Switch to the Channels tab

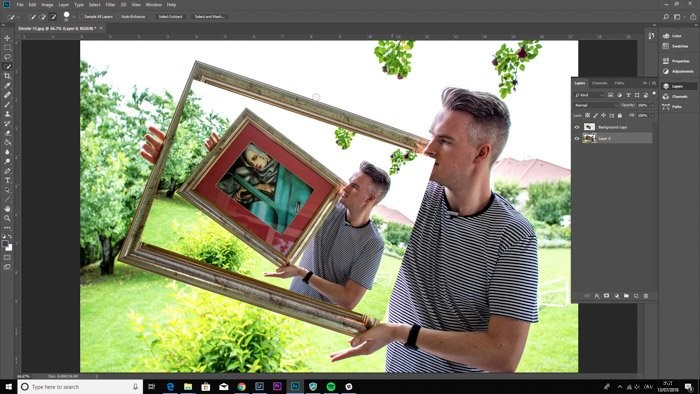coord(599,83)
